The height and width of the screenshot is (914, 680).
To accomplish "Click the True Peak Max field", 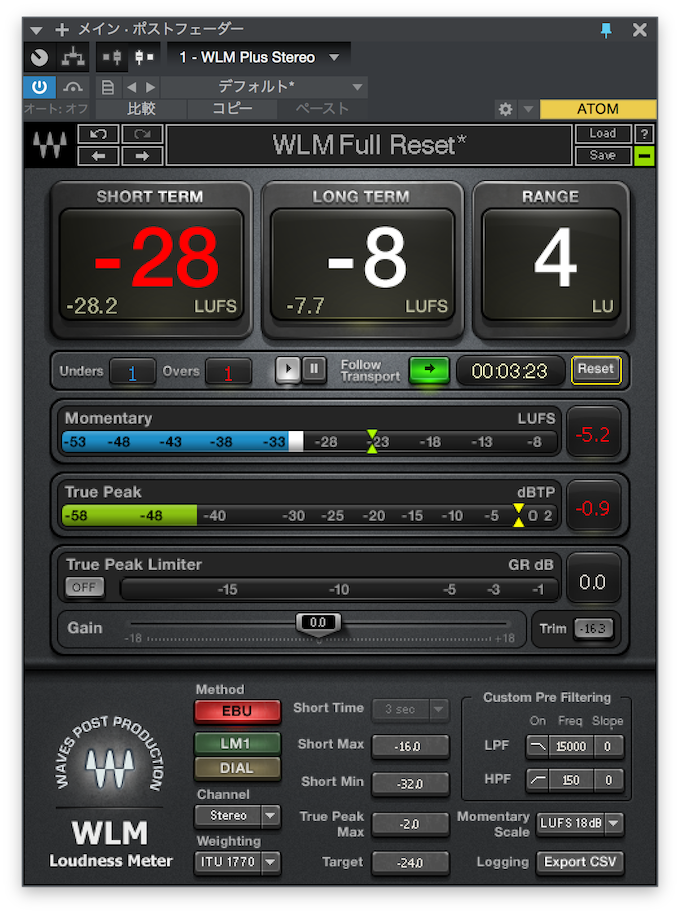I will tap(410, 824).
